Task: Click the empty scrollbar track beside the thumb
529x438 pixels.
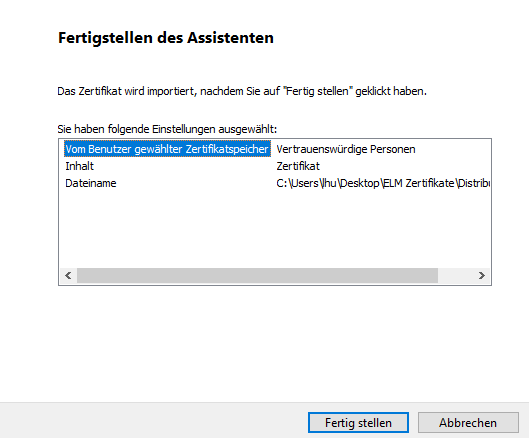Action: (455, 276)
